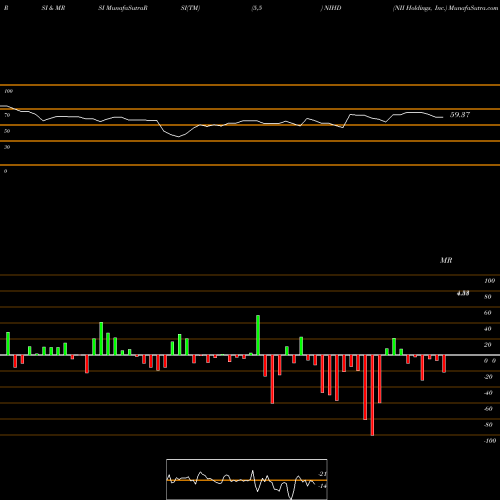Click the tallest green MR bar
This screenshot has height=500, width=500.
pyautogui.click(x=258, y=335)
